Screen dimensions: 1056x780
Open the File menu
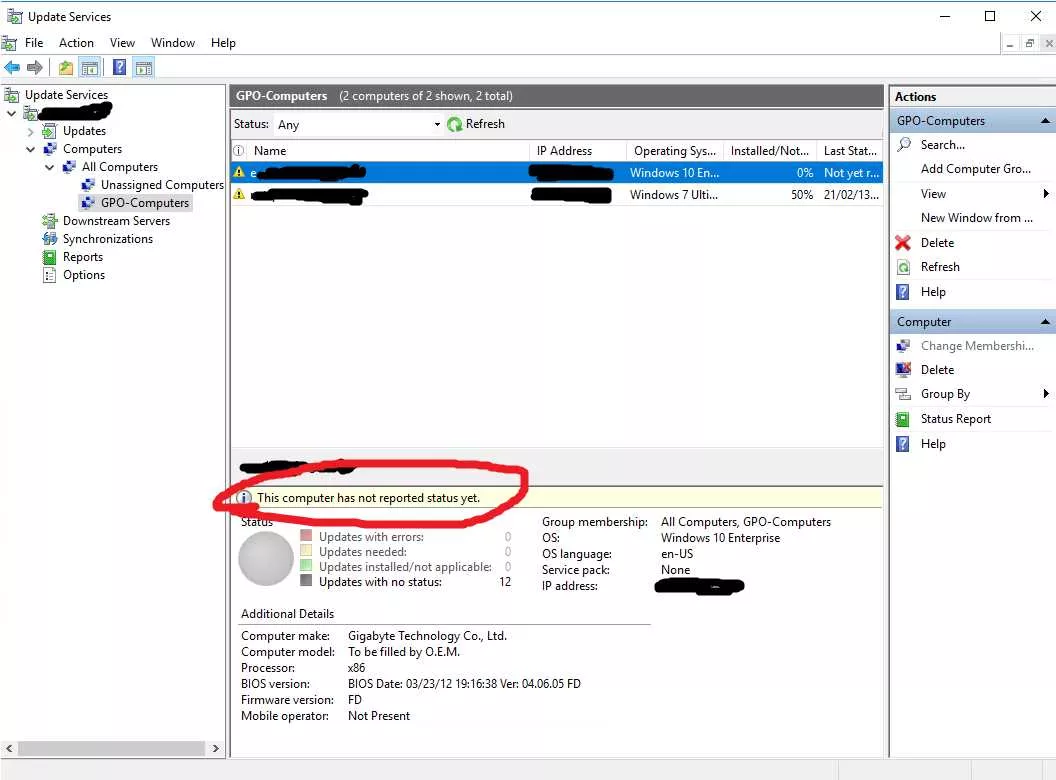[x=34, y=42]
